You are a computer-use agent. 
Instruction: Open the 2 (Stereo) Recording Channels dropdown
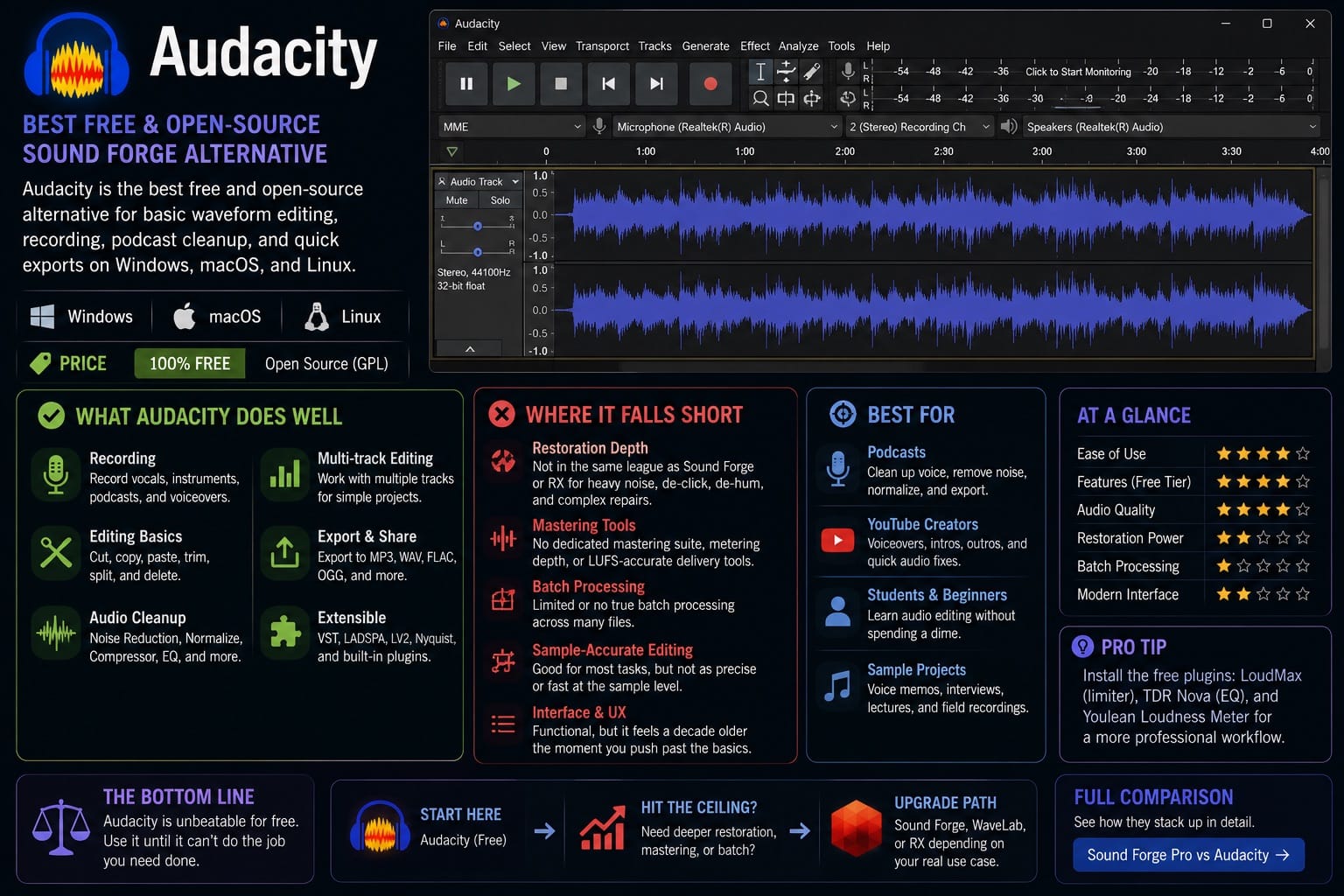[x=919, y=127]
